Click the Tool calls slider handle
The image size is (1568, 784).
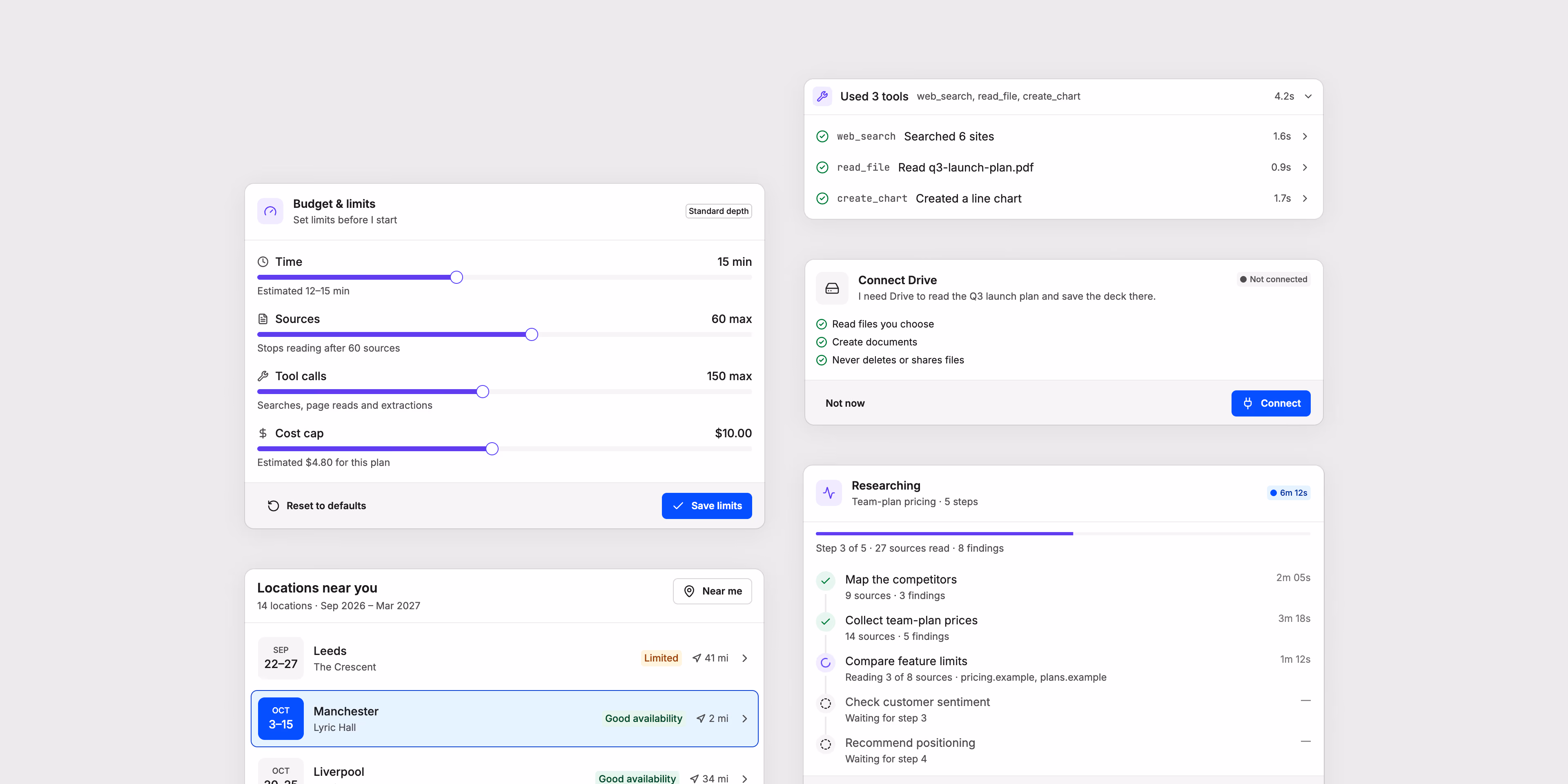[483, 392]
